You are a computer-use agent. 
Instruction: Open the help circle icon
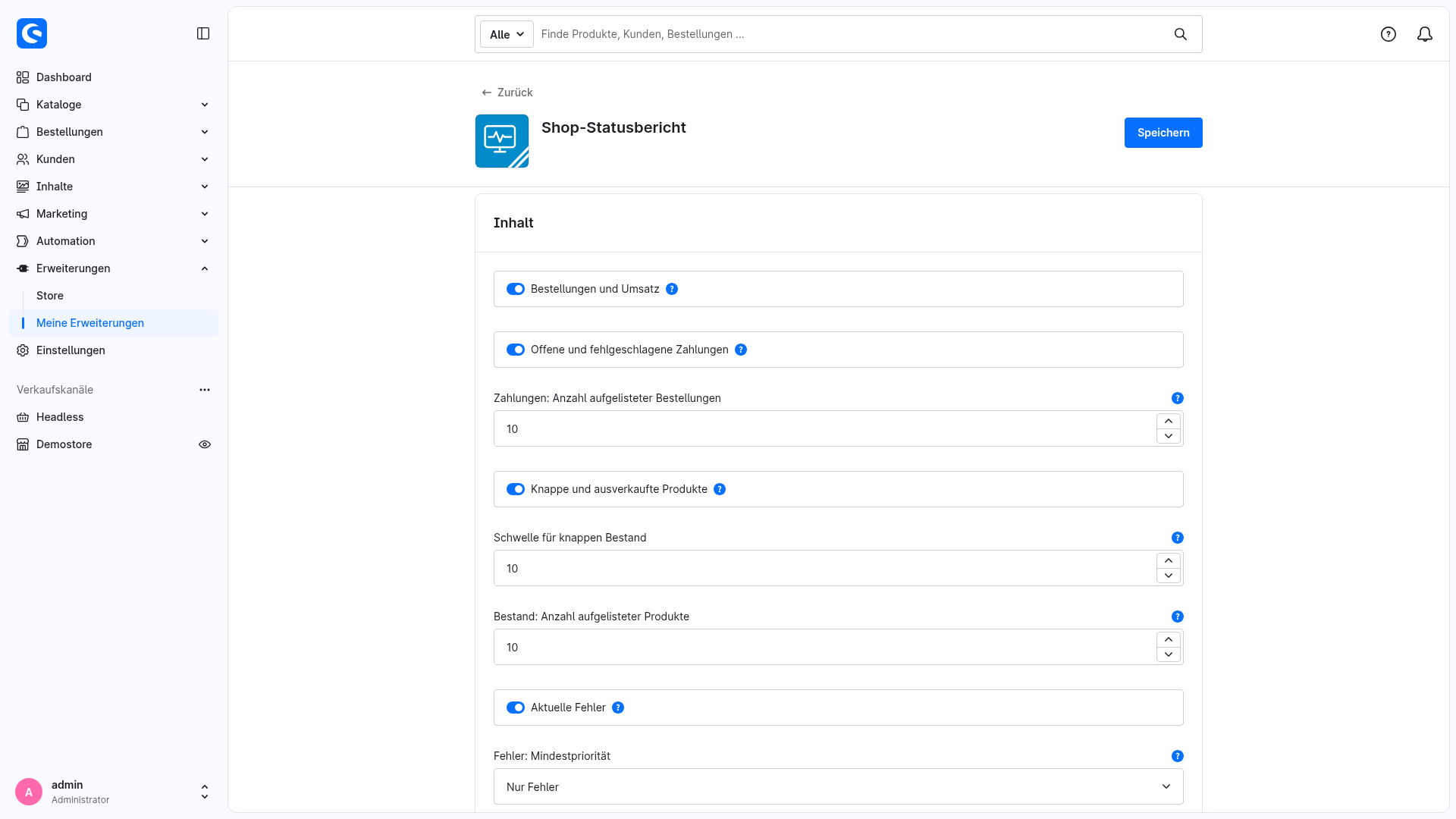coord(1389,34)
